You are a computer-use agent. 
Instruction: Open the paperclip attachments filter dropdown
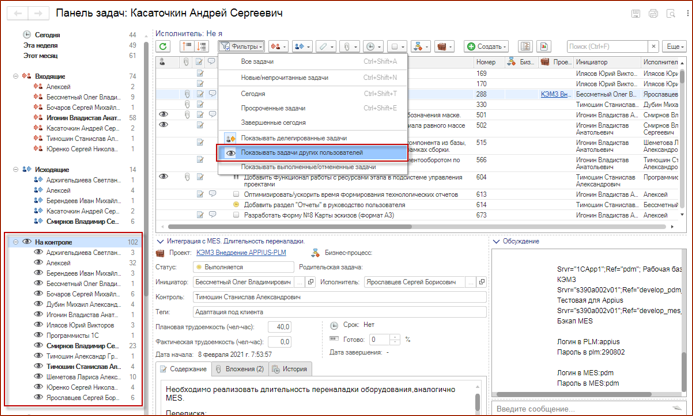(x=350, y=46)
